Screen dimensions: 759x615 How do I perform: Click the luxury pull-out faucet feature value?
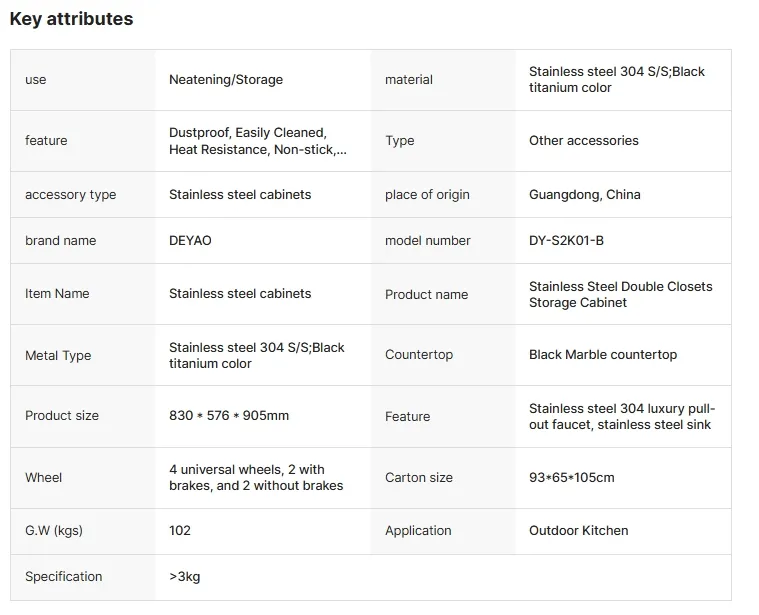(x=622, y=417)
